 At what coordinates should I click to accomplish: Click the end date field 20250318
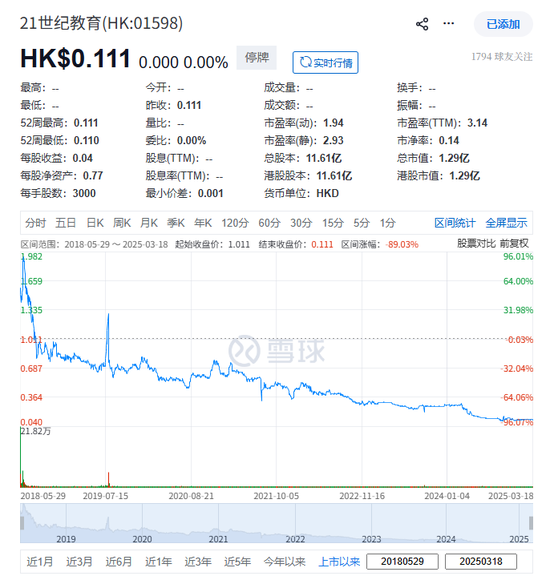point(481,562)
